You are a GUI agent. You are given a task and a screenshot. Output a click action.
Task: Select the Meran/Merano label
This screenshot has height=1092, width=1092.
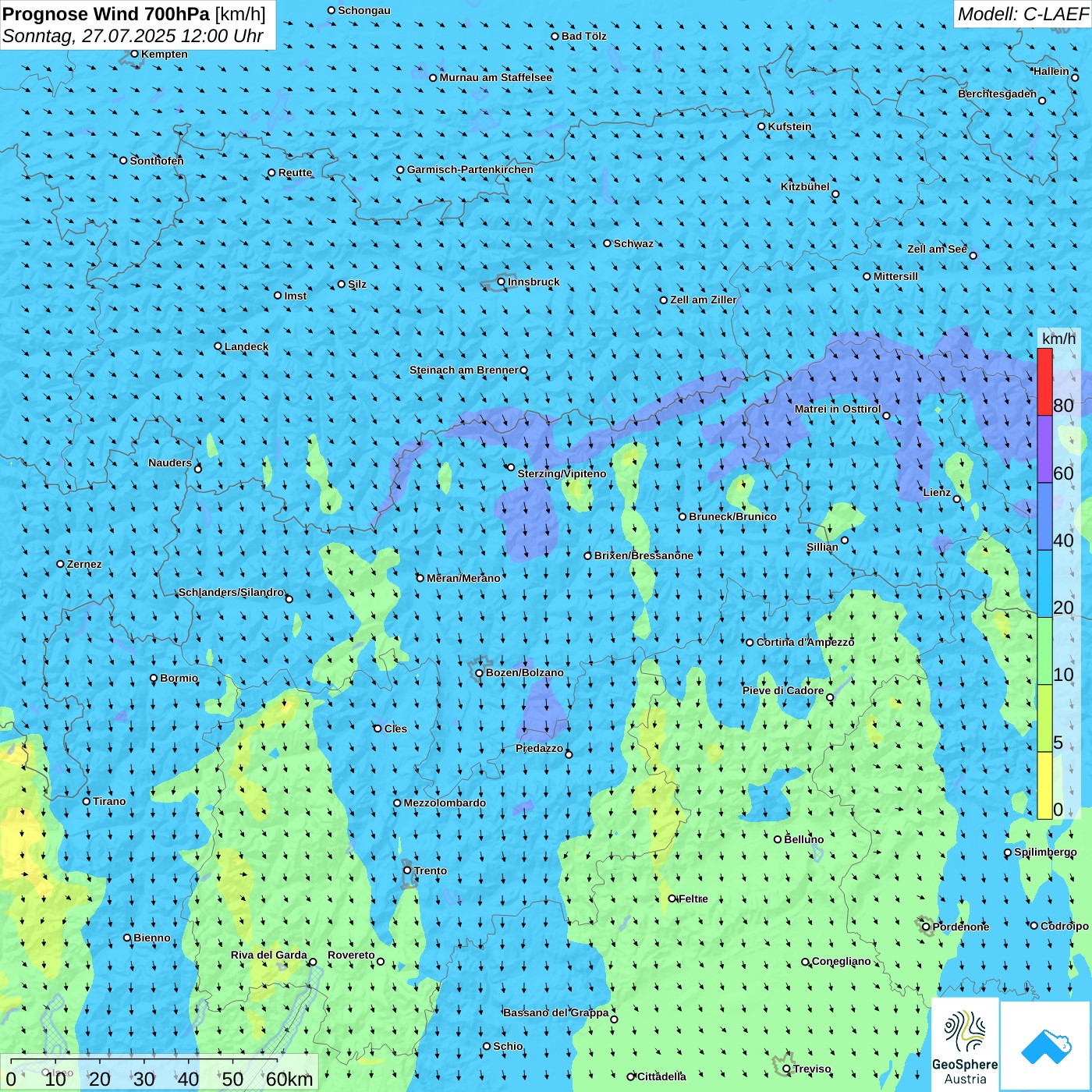(463, 578)
